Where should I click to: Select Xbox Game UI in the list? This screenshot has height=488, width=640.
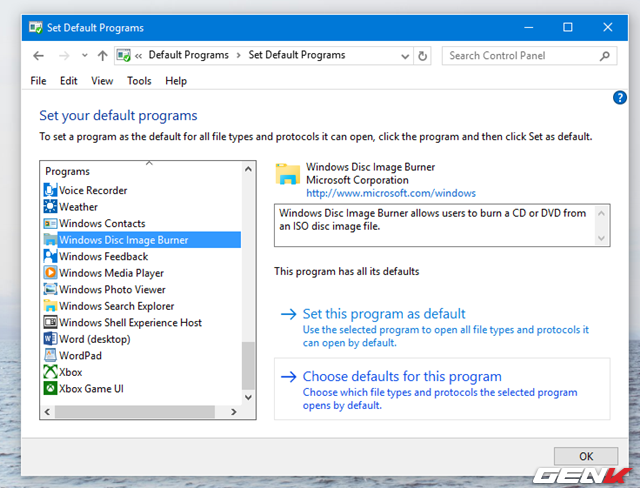91,388
